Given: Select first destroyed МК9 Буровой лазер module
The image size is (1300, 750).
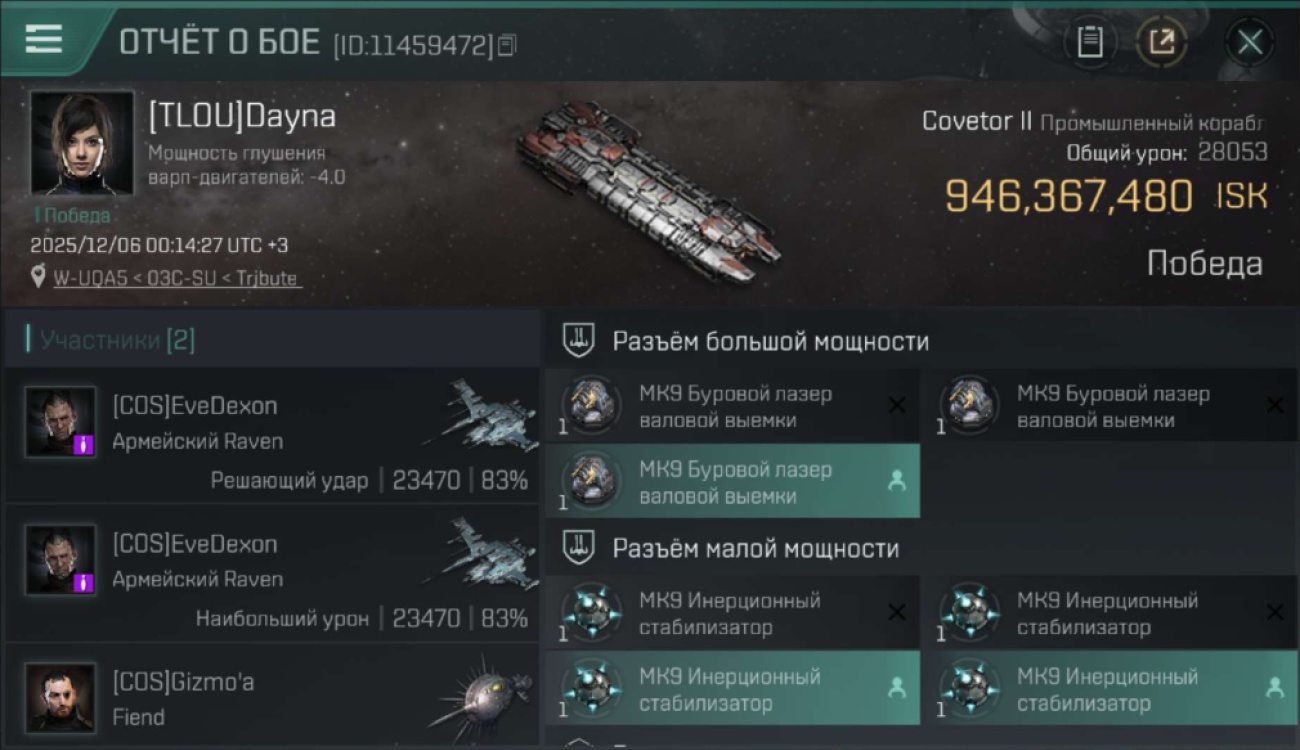Looking at the screenshot, I should tap(732, 406).
